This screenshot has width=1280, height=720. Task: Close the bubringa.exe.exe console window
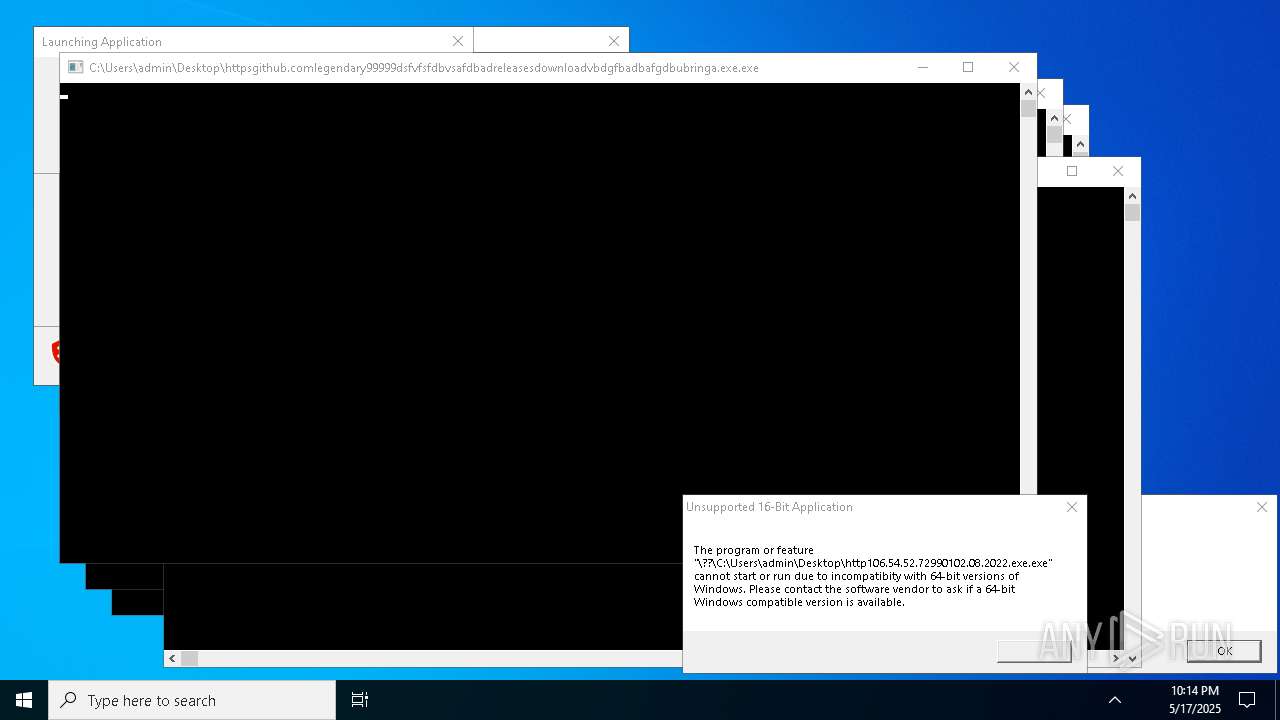pyautogui.click(x=1014, y=67)
